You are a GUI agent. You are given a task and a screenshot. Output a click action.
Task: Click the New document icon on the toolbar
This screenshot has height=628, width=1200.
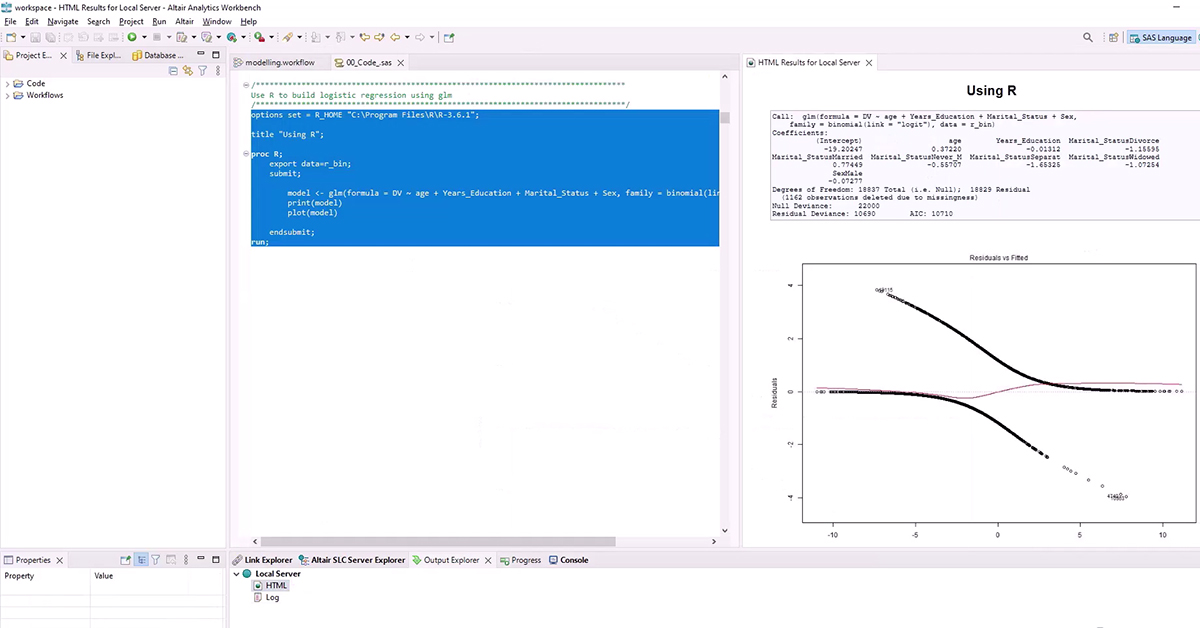pyautogui.click(x=11, y=37)
